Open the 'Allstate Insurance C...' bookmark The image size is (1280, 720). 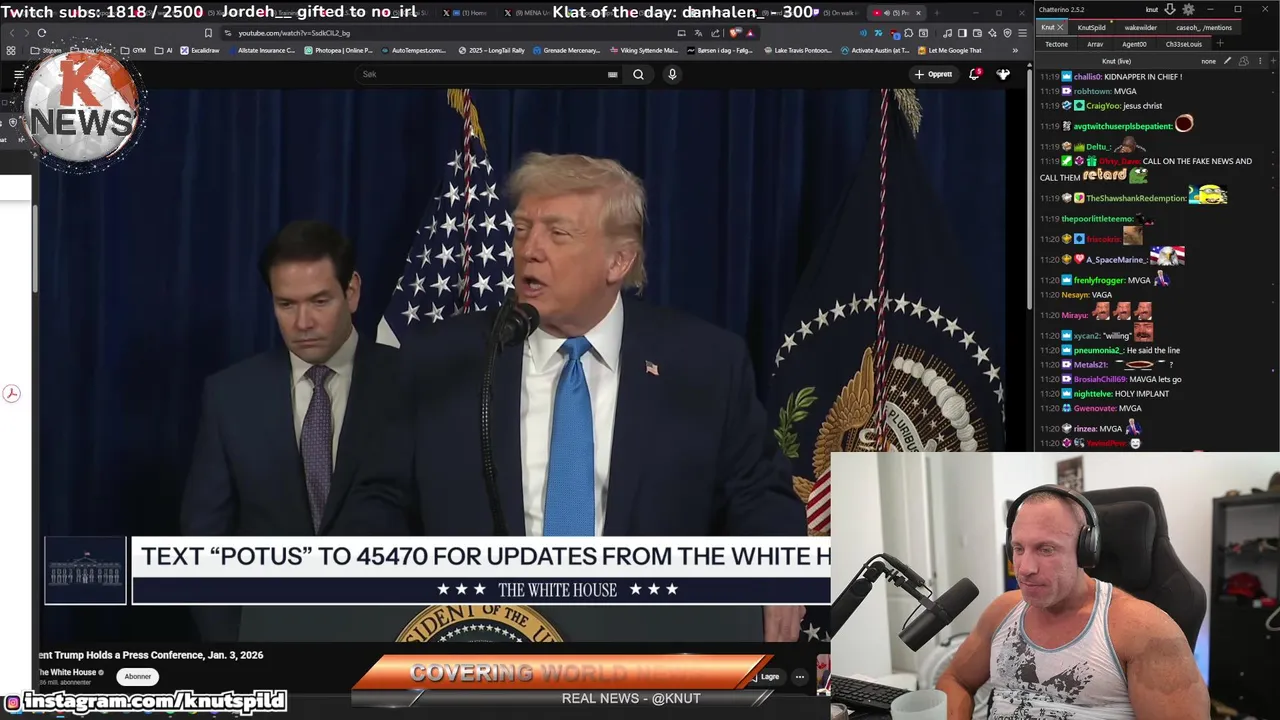[x=262, y=50]
